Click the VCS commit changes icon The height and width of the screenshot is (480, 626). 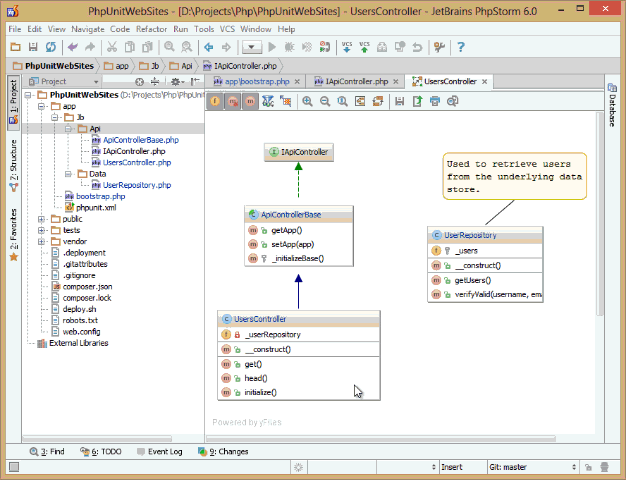pyautogui.click(x=364, y=47)
